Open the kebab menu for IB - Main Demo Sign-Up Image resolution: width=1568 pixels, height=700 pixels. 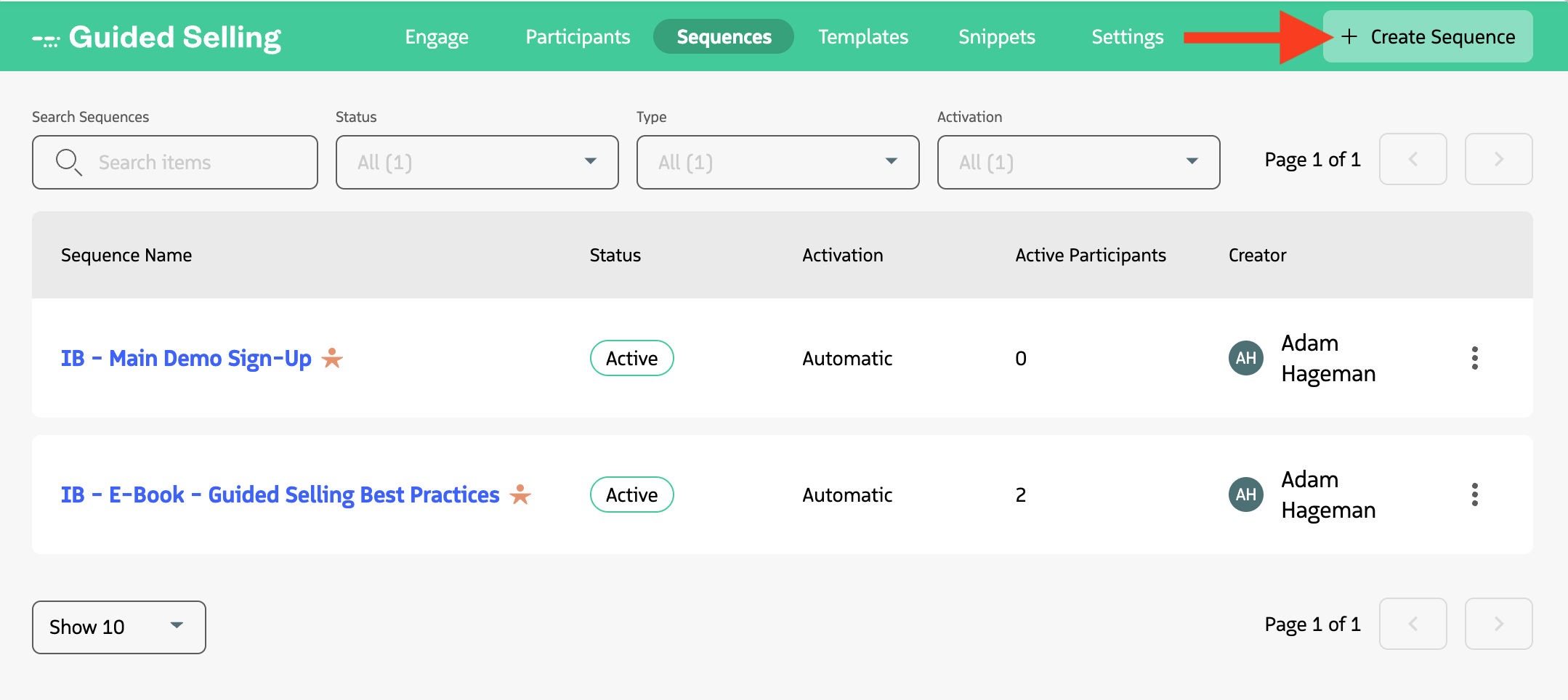(1476, 357)
